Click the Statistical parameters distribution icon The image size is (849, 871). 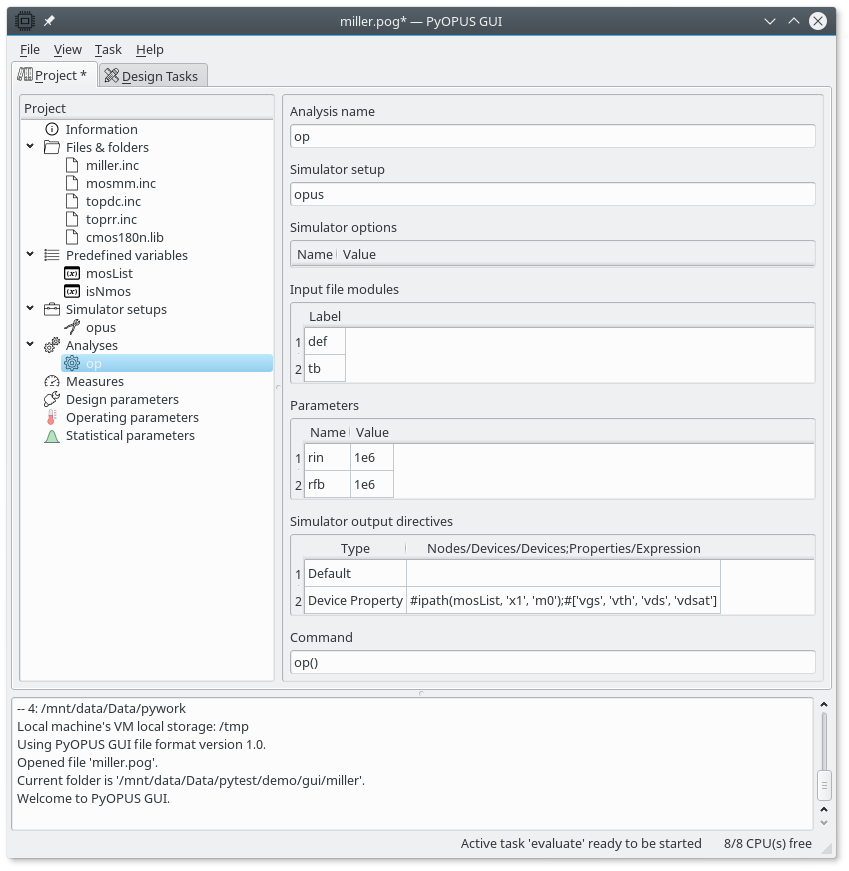click(x=52, y=435)
